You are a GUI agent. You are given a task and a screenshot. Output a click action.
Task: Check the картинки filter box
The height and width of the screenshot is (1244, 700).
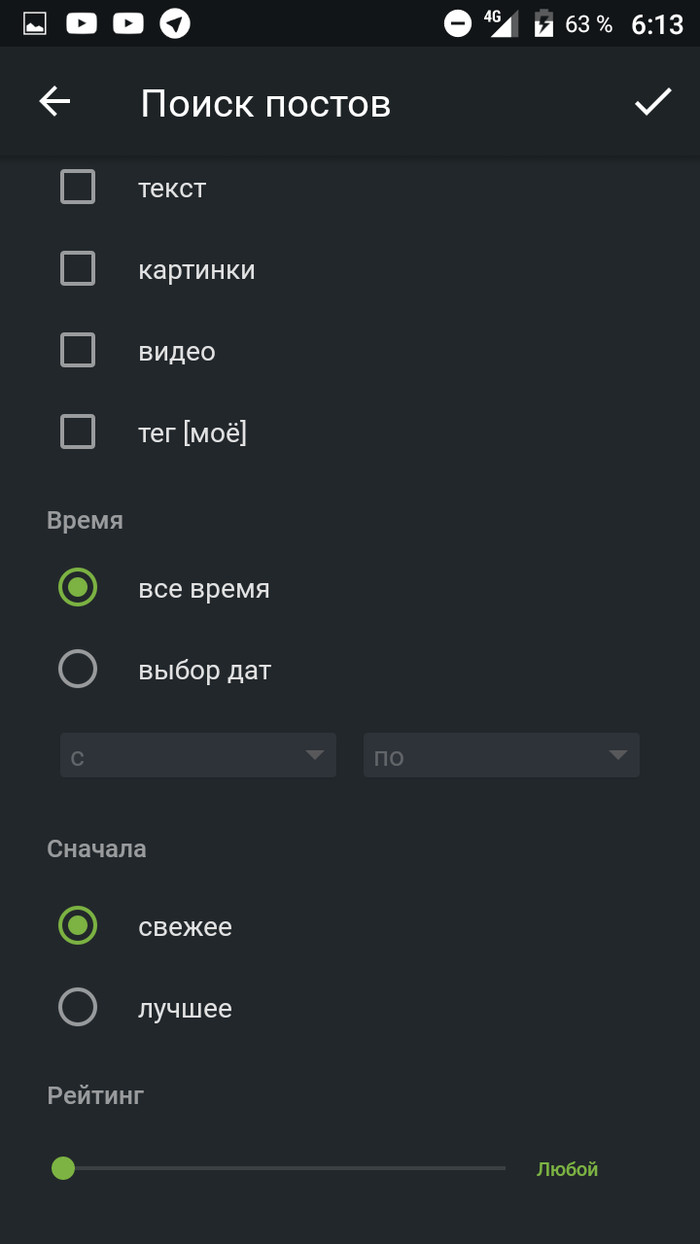[78, 269]
